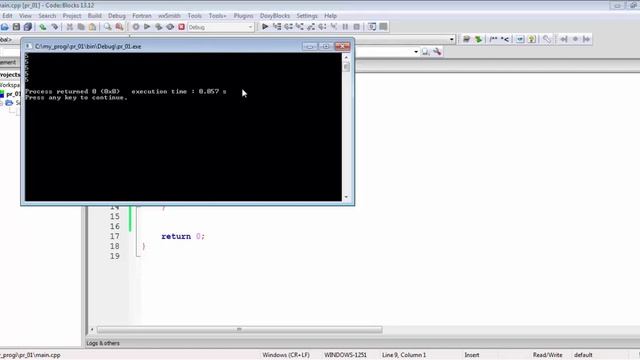Click the console window scroll-down arrow
This screenshot has width=640, height=360.
point(347,197)
